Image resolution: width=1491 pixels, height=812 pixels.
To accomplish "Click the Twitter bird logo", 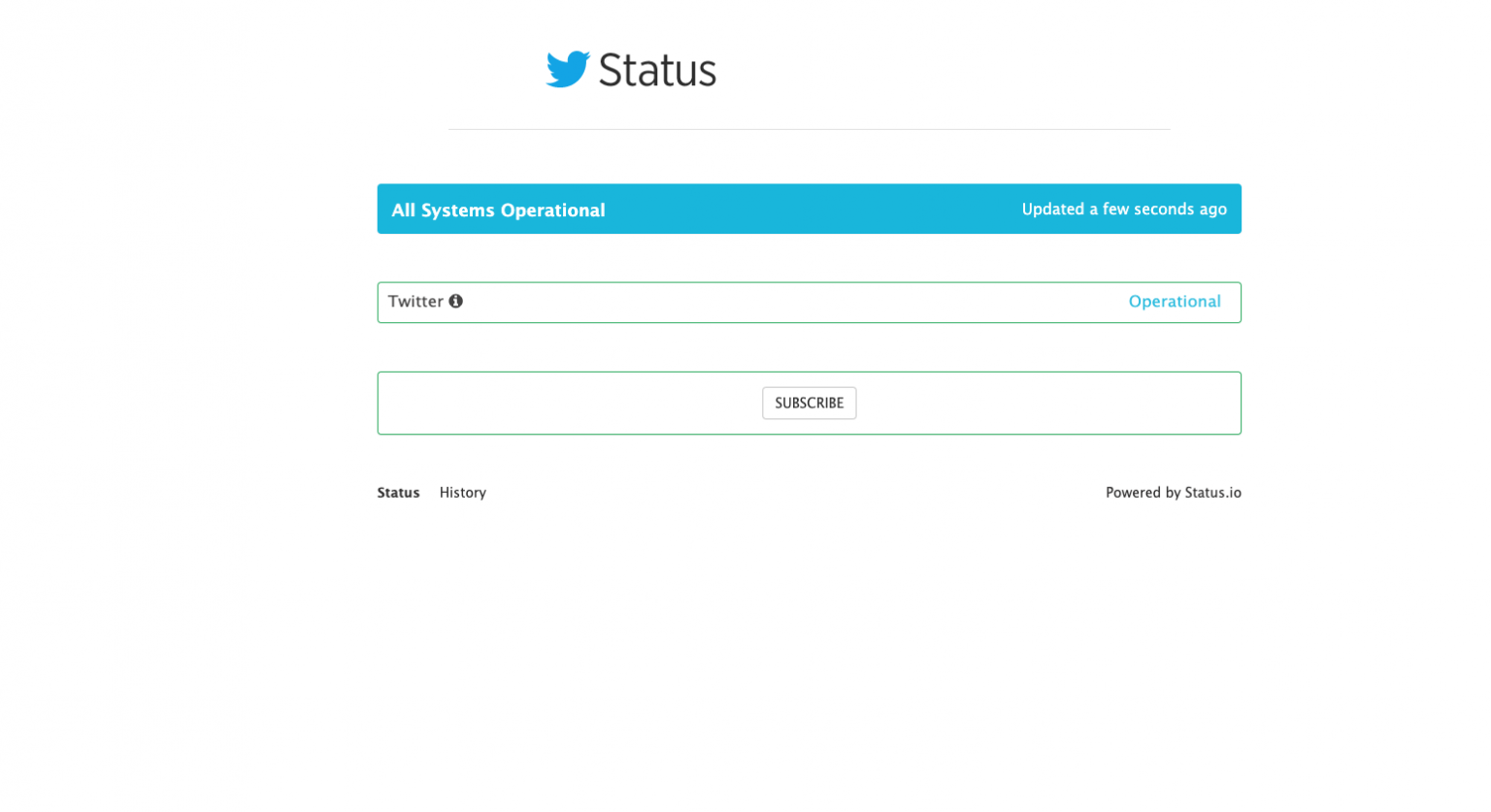I will [x=568, y=69].
